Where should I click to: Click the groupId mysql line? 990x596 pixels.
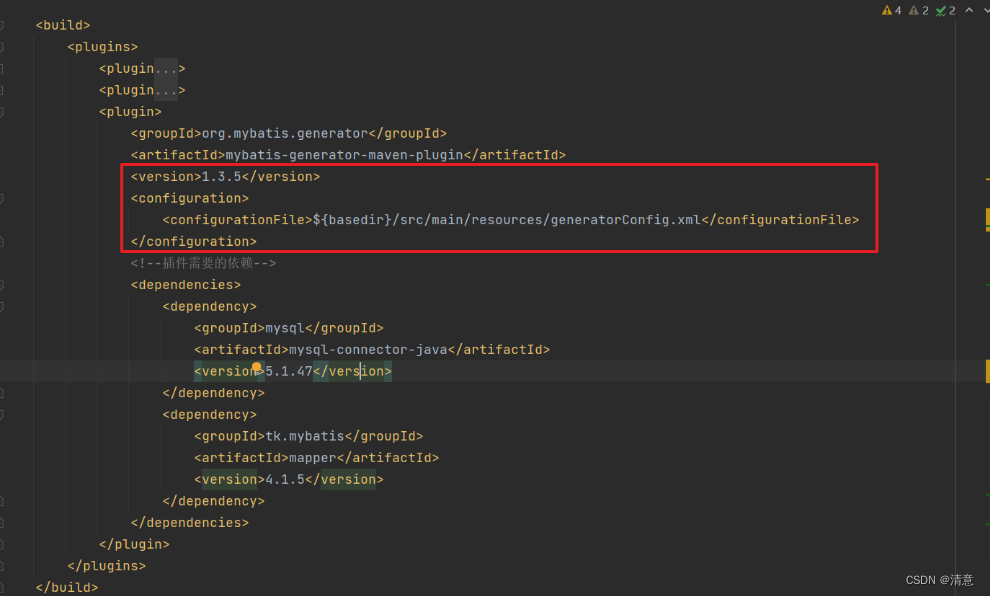coord(289,328)
